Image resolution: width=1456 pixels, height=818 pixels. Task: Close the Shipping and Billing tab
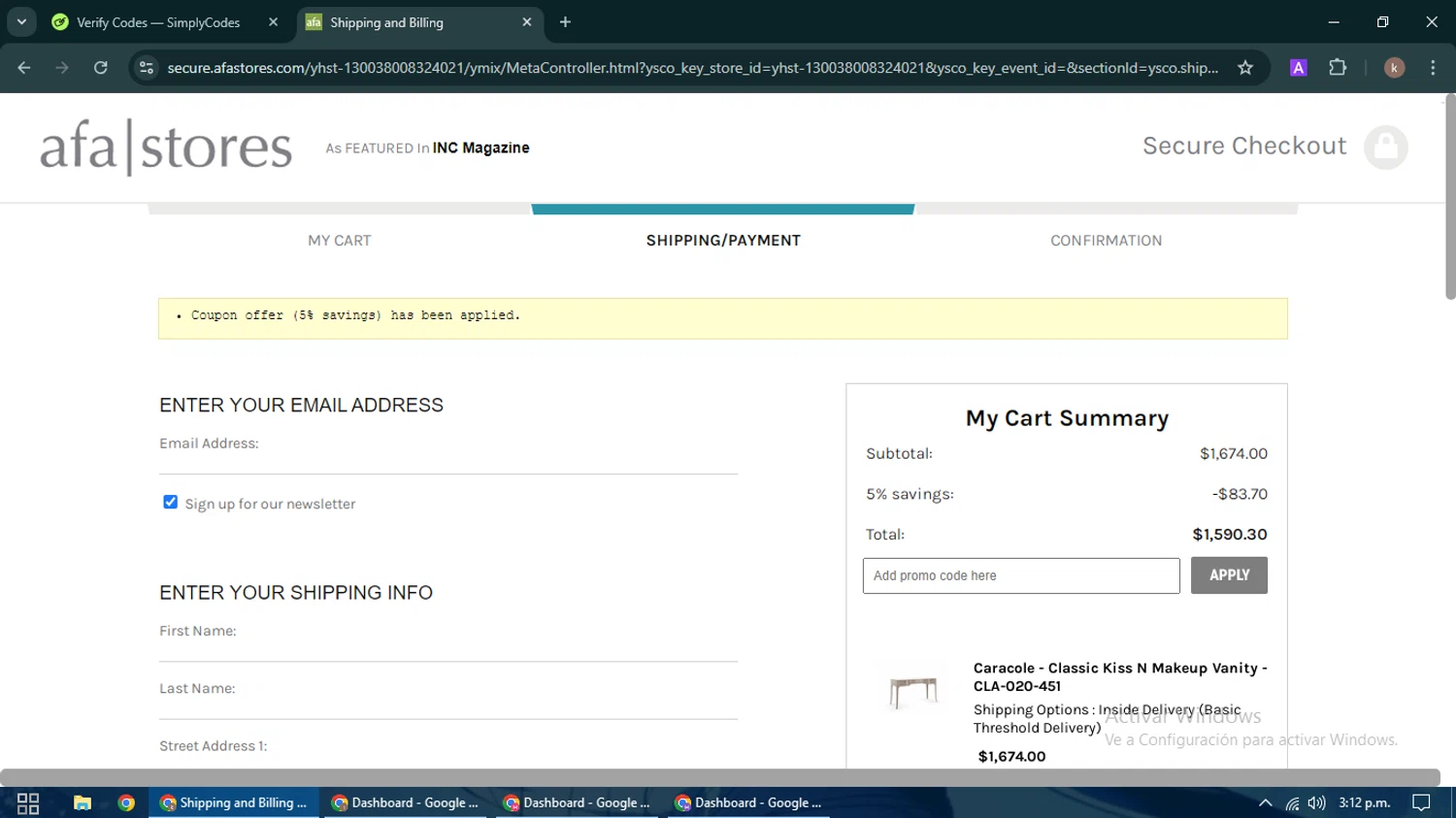click(527, 22)
